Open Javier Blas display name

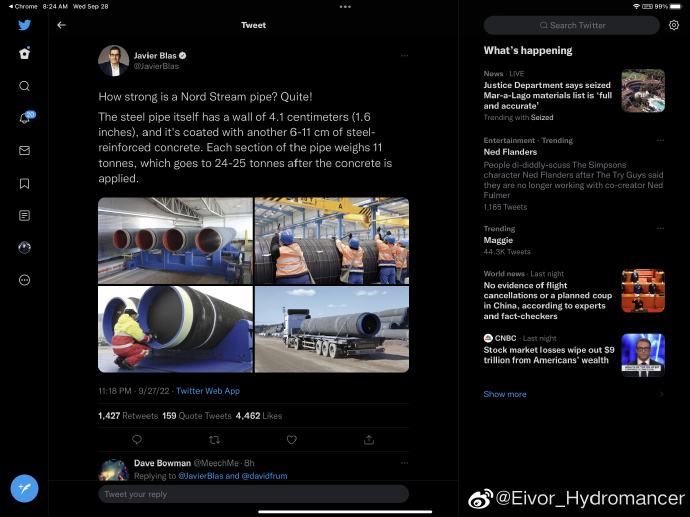(155, 55)
